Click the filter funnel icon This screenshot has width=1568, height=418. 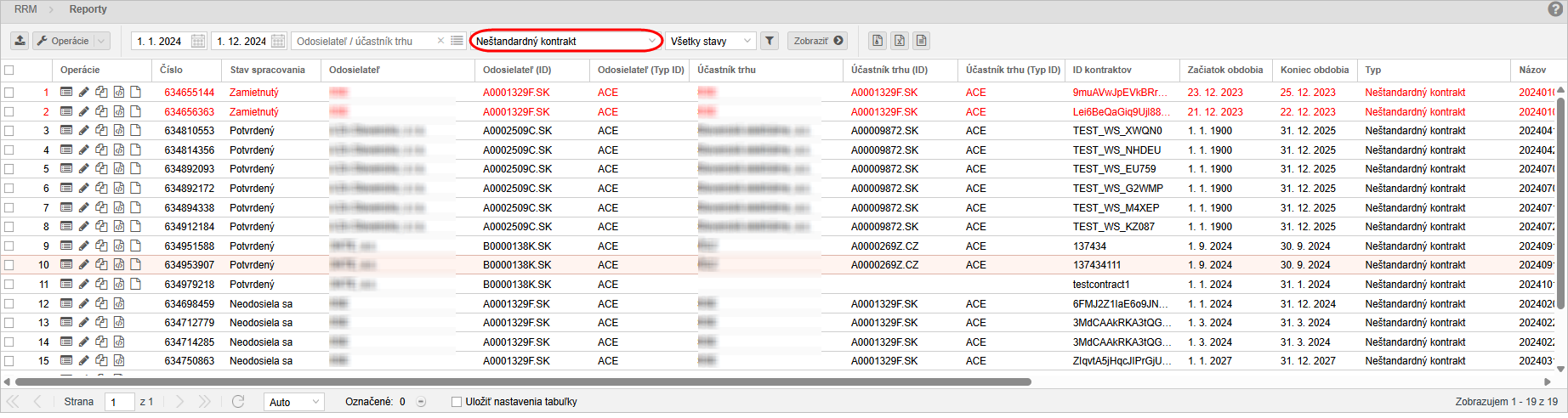pyautogui.click(x=769, y=41)
